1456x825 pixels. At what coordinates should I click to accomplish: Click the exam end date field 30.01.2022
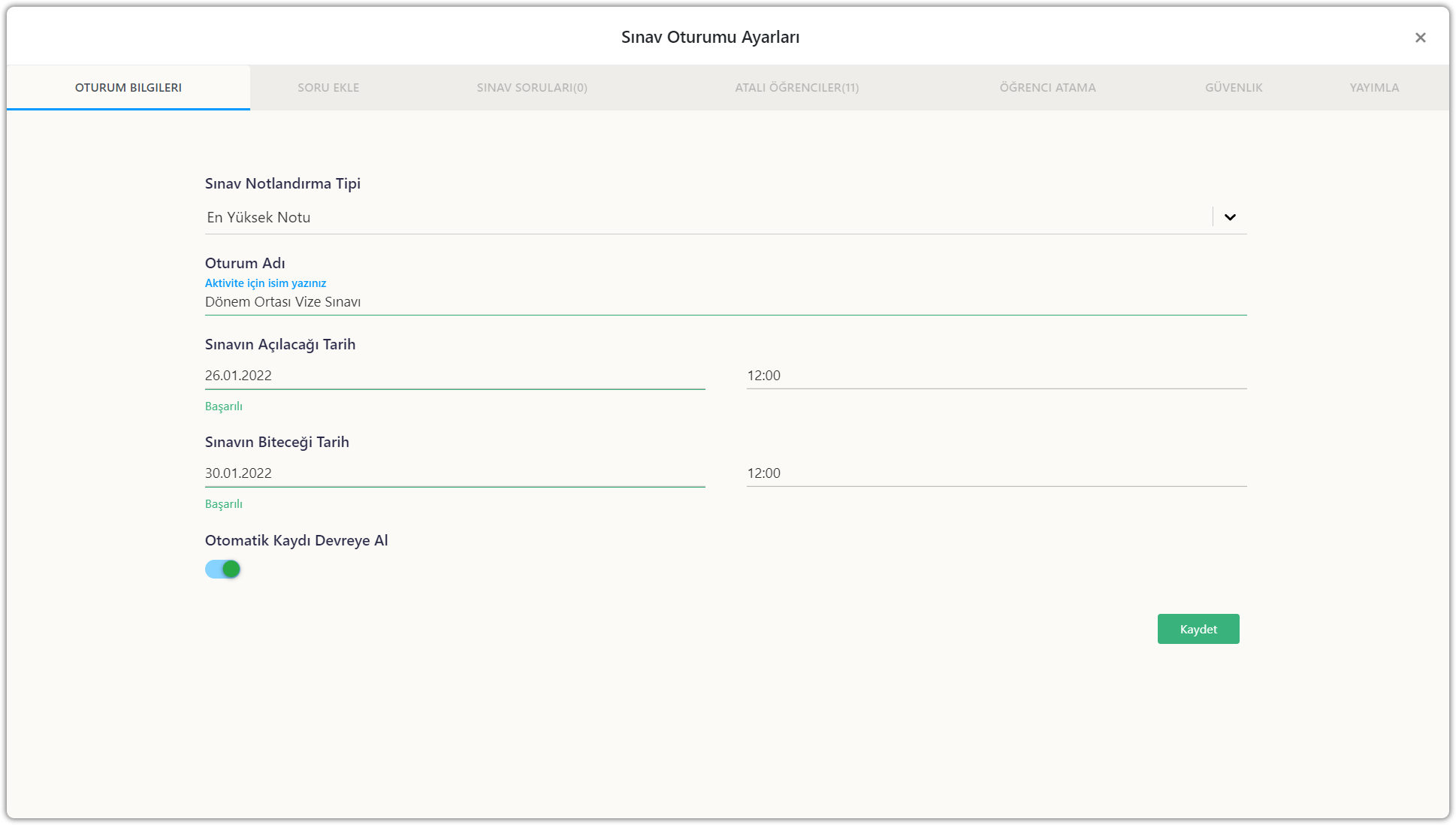455,473
